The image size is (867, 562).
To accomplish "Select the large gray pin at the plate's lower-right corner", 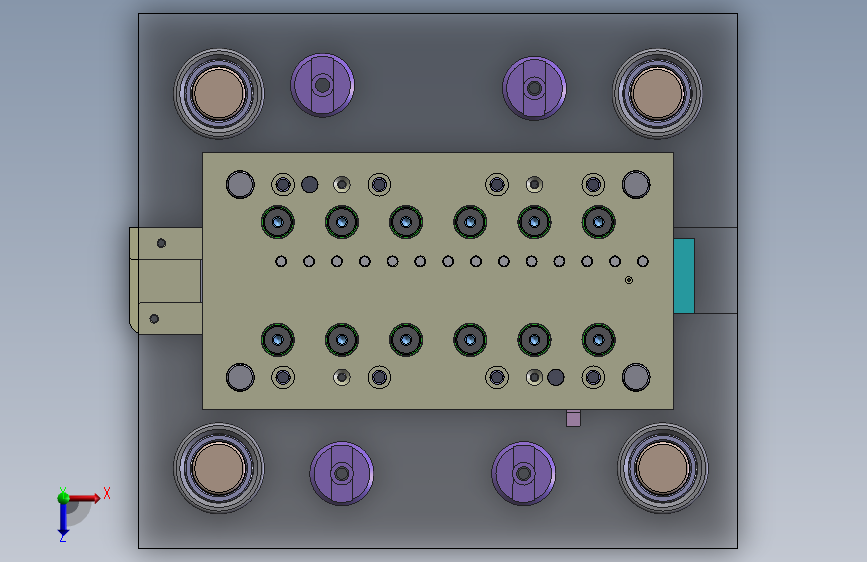I will [636, 377].
